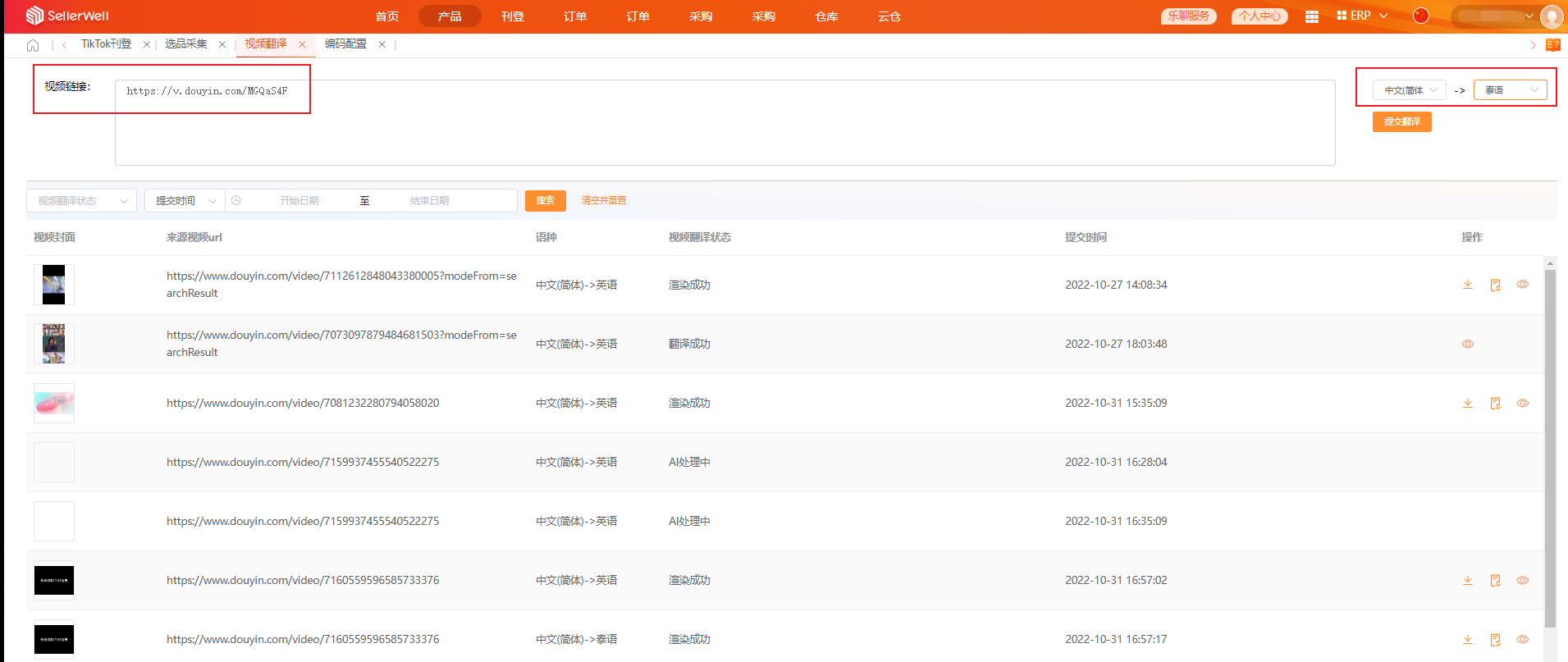Viewport: 1568px width, 662px height.
Task: Open the help manual book icon
Action: pyautogui.click(x=1553, y=45)
